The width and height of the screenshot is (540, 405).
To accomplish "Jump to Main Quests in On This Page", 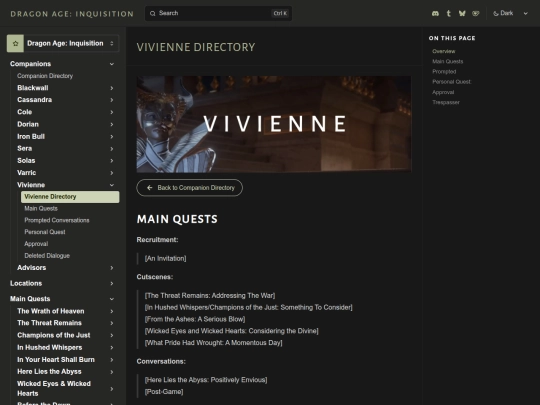I will point(448,61).
